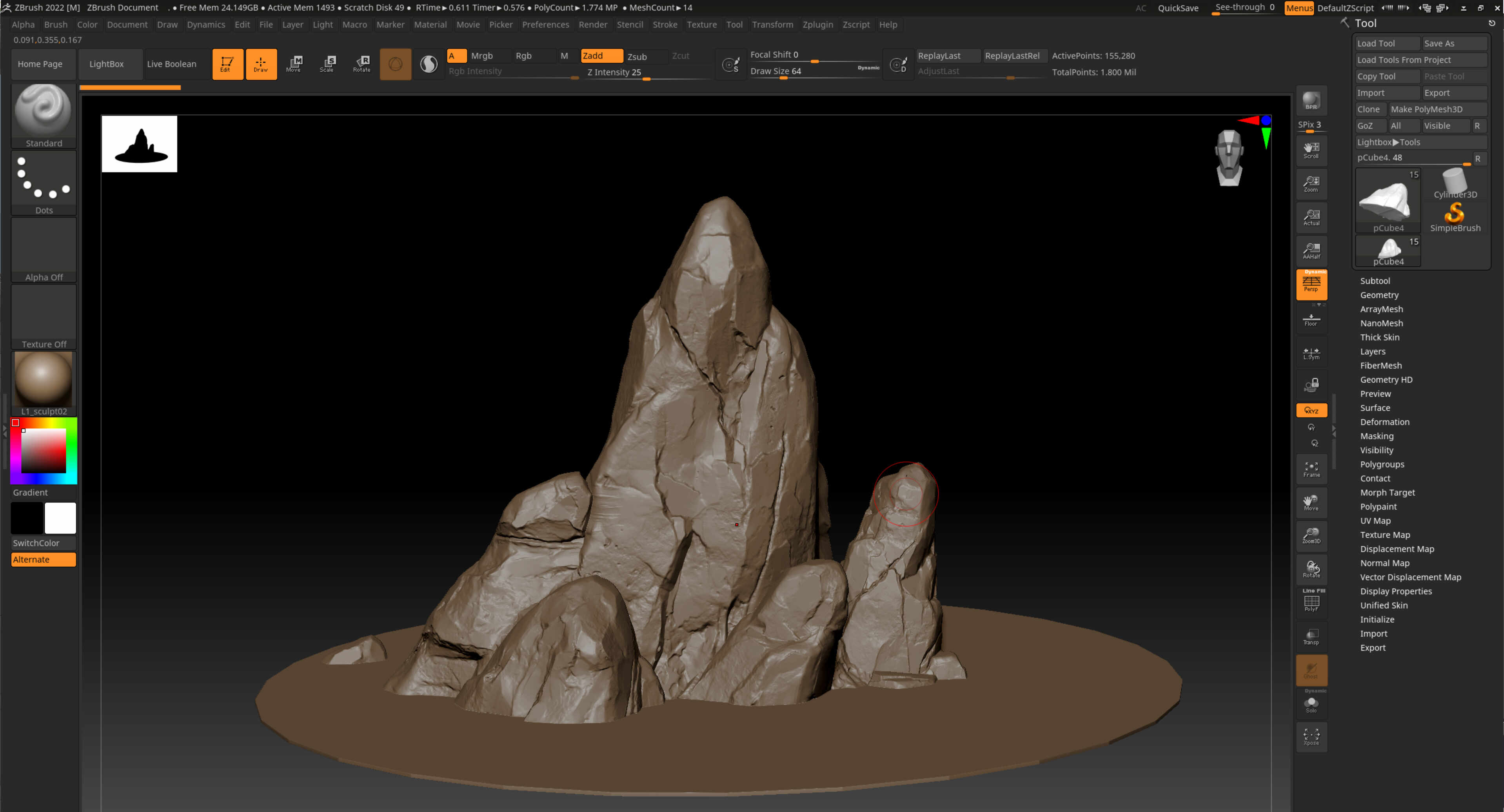Open the Preferences menu

point(545,25)
